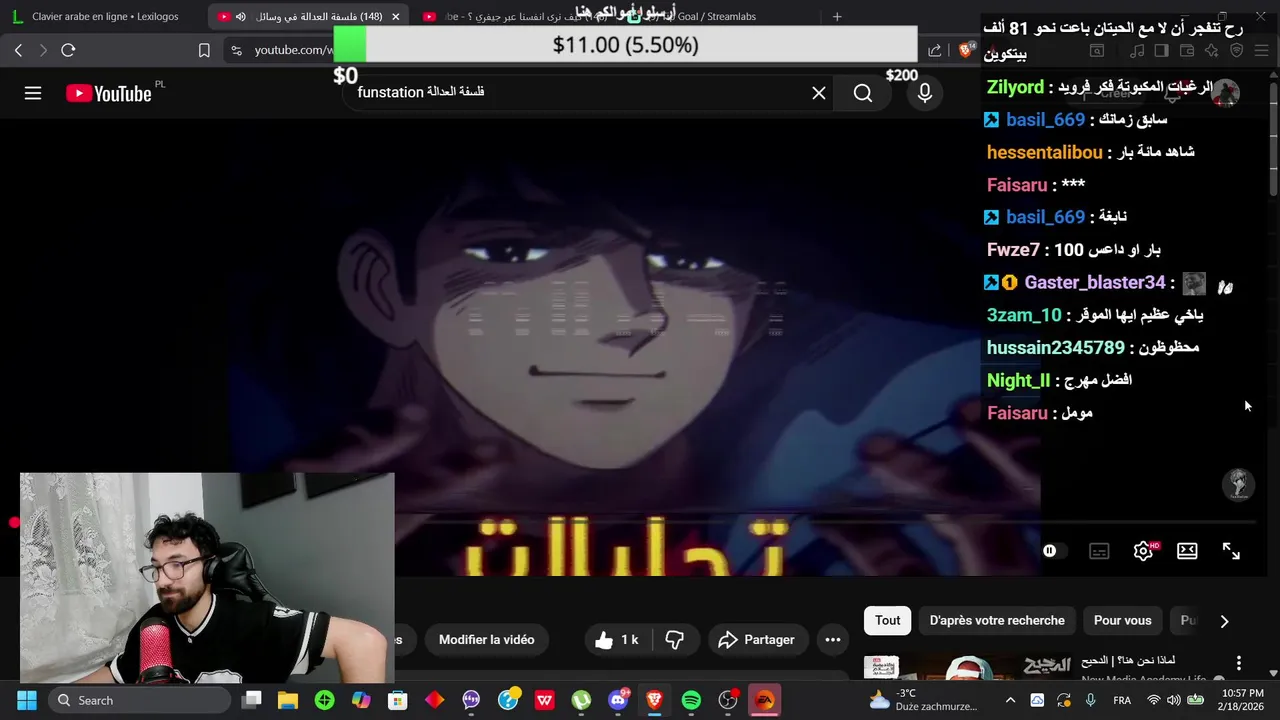Enter full screen on the video
The image size is (1280, 720).
[1231, 551]
